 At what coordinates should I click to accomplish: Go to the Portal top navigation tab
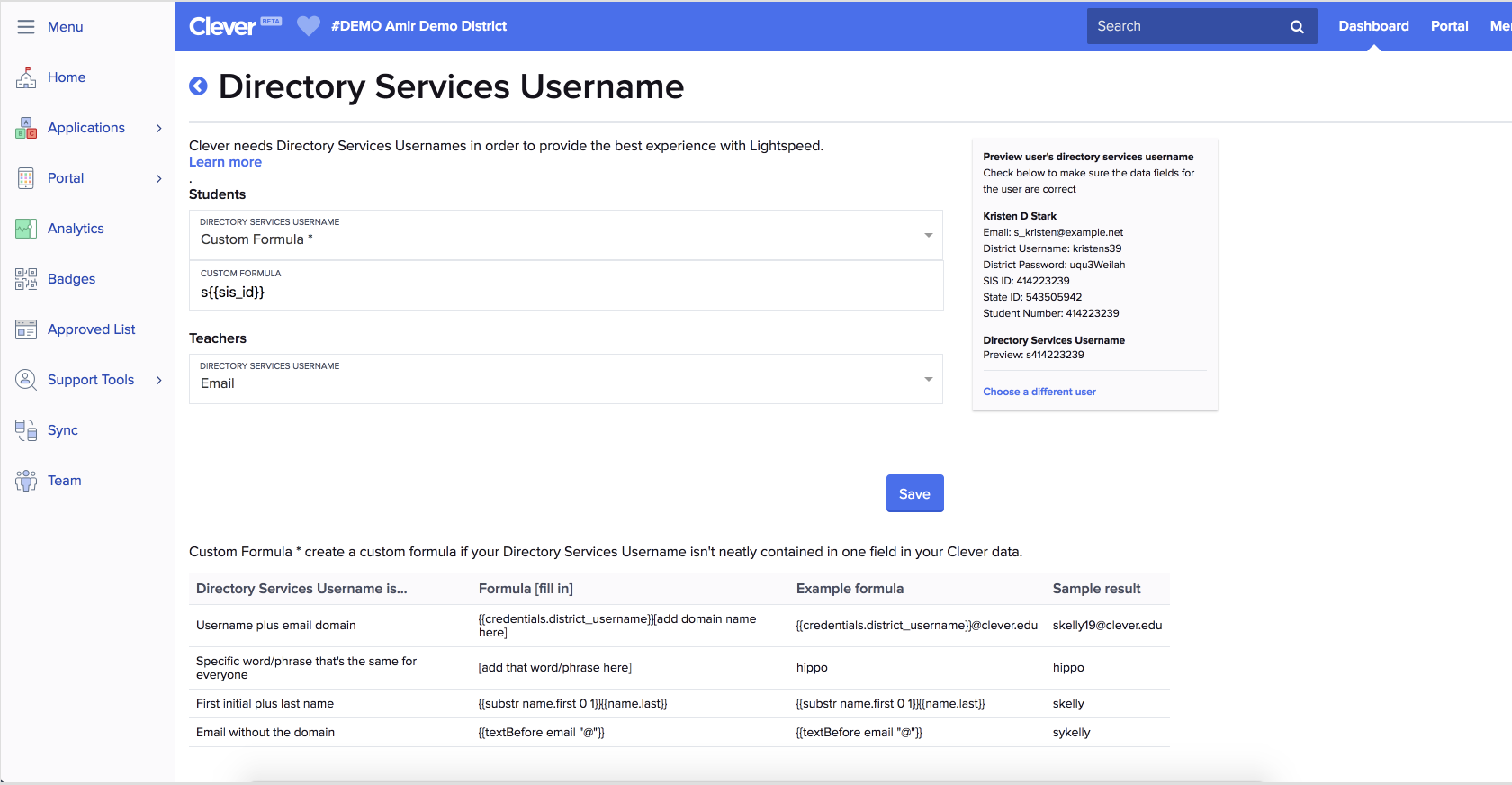click(1449, 26)
